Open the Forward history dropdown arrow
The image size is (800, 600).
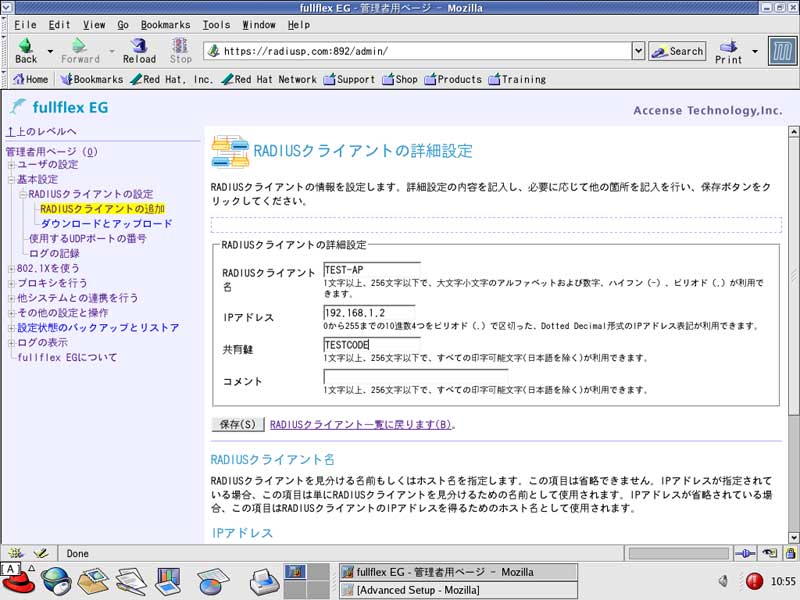(x=112, y=51)
